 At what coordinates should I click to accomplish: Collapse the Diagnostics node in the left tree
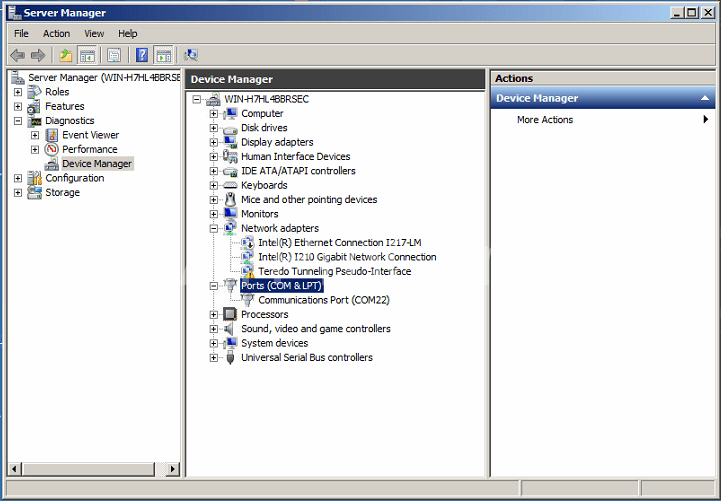tap(18, 121)
